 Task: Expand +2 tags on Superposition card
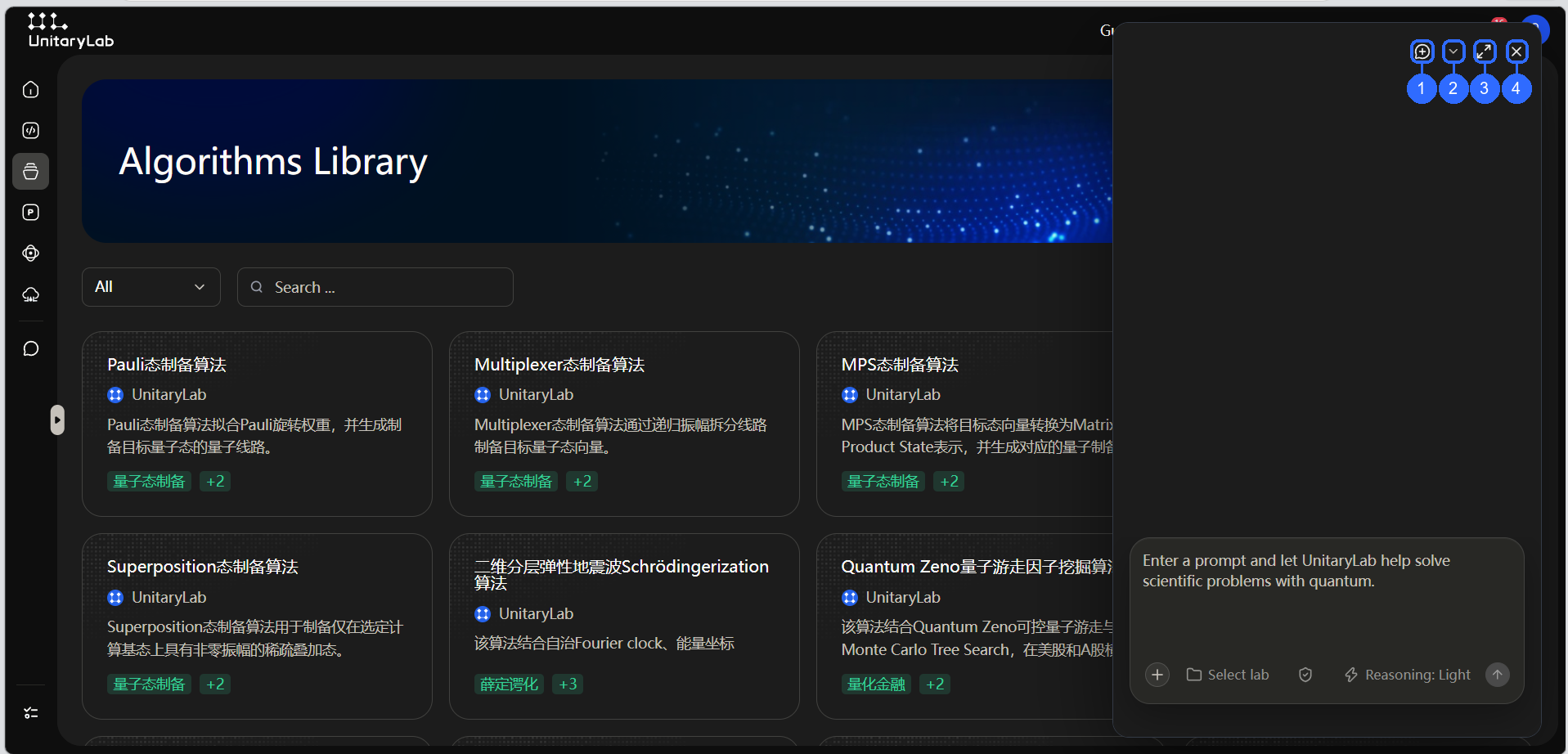pyautogui.click(x=215, y=684)
